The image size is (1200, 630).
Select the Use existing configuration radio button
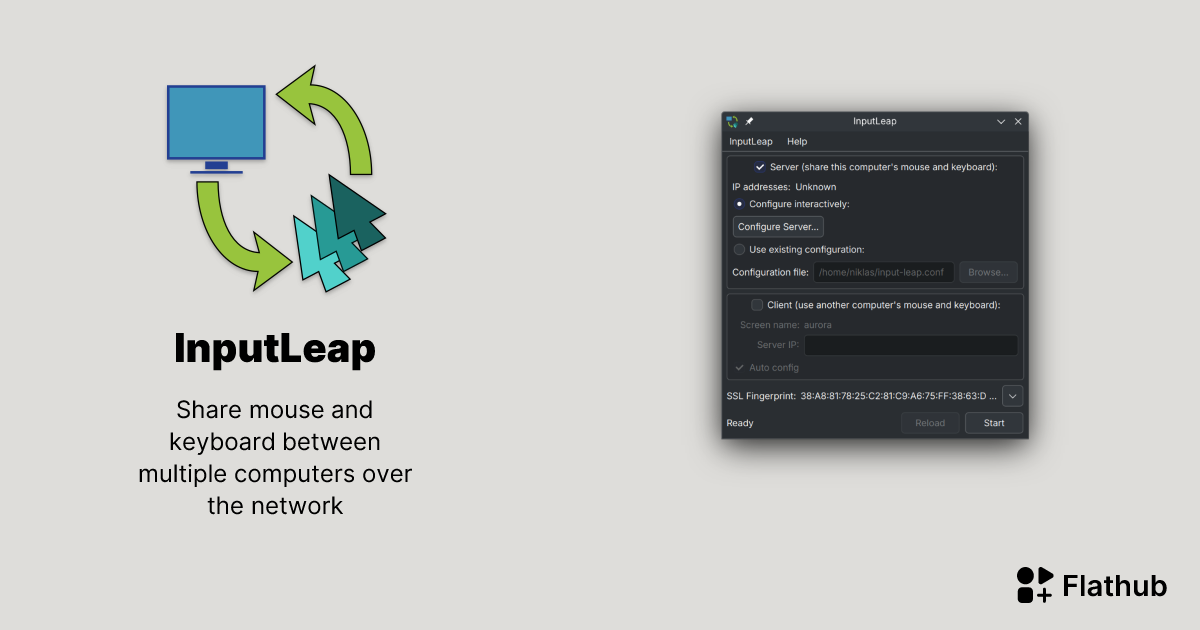coord(739,249)
